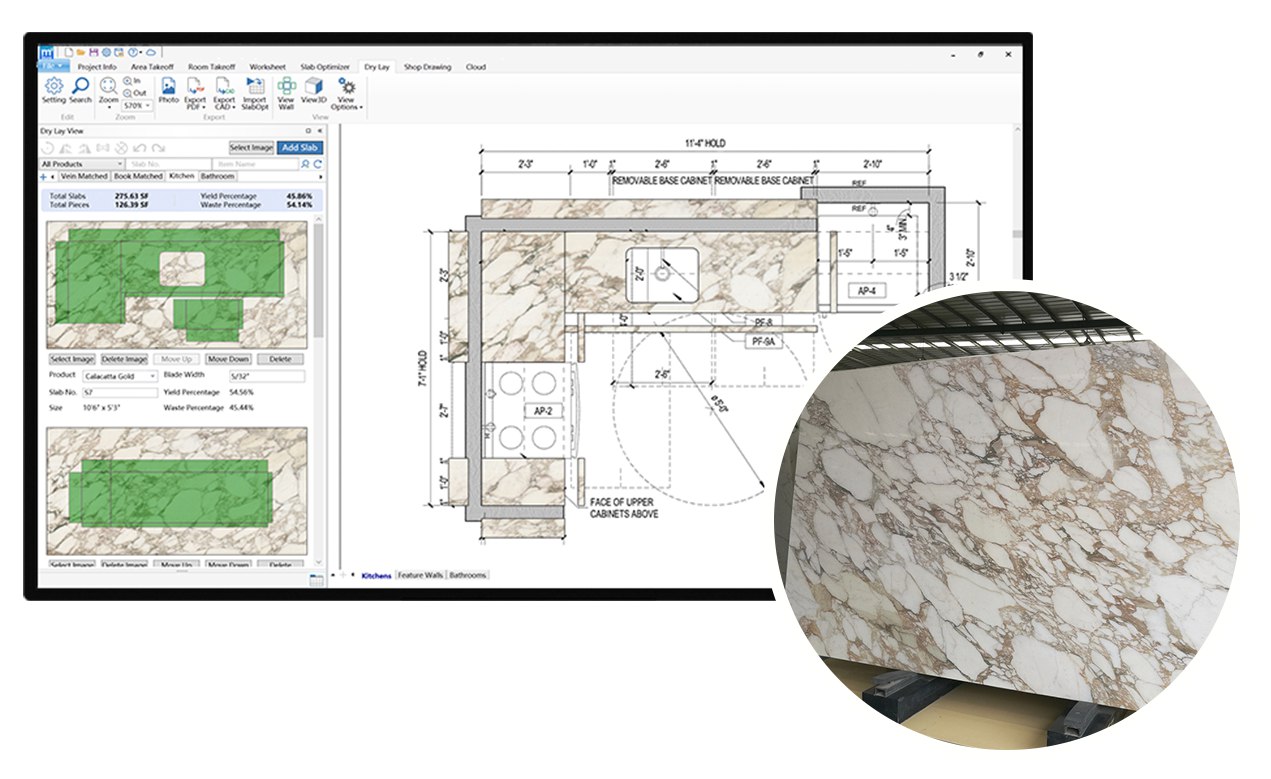Switch to Room Takeoff tab
Screen dimensions: 1271x779
211,67
